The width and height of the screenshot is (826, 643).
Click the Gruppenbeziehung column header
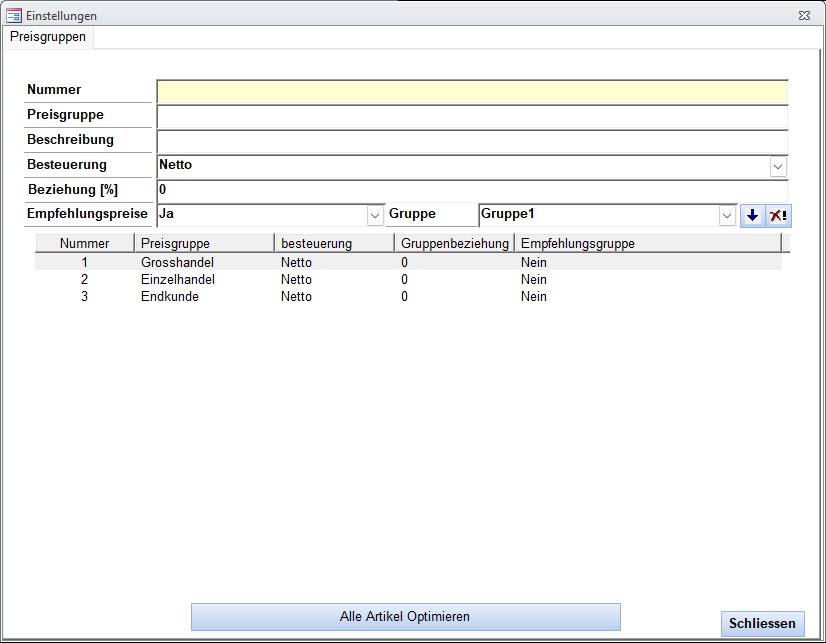point(454,243)
